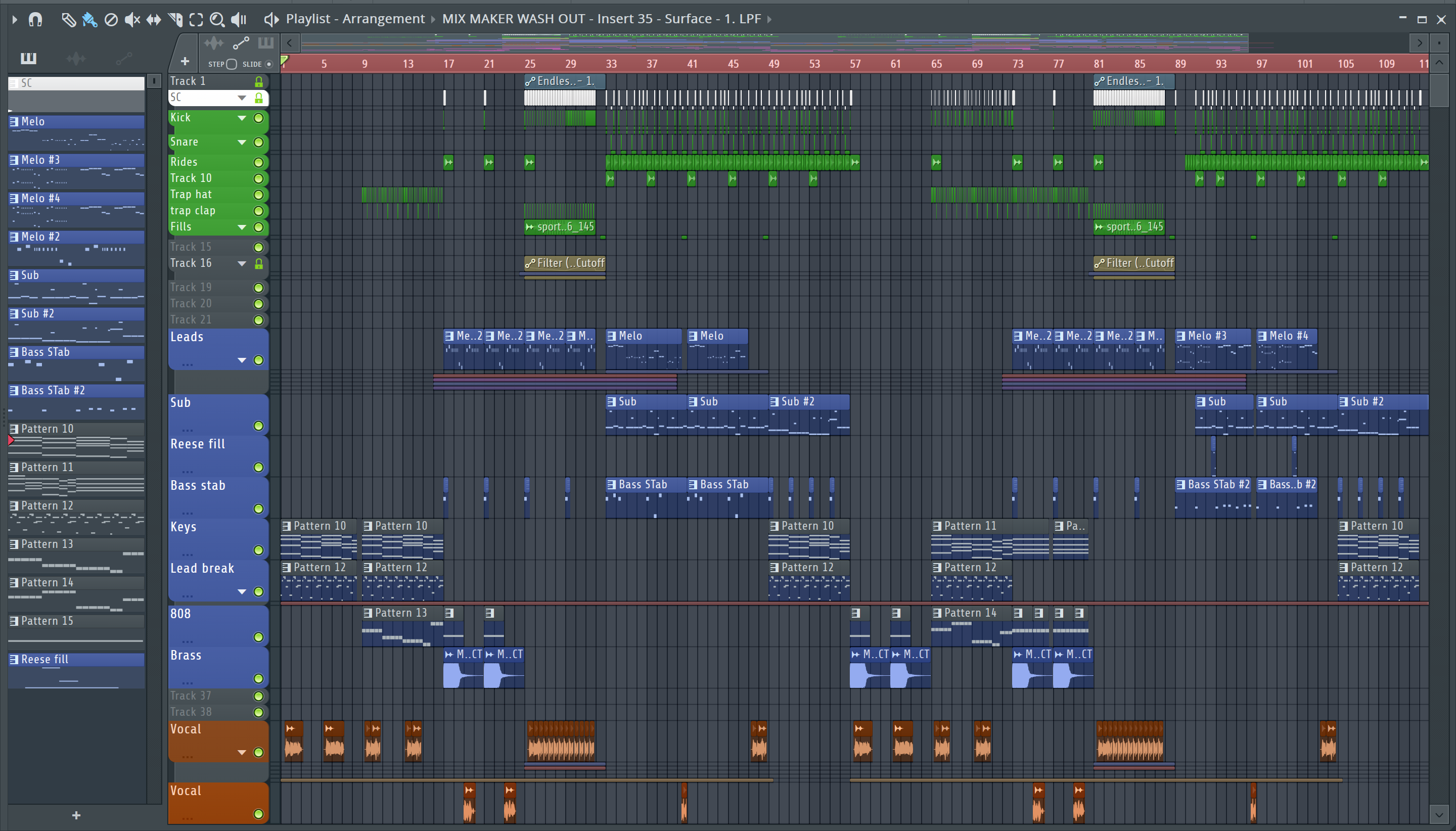This screenshot has width=1456, height=831.
Task: Click the first Filter Cutoff automation clip
Action: [565, 263]
